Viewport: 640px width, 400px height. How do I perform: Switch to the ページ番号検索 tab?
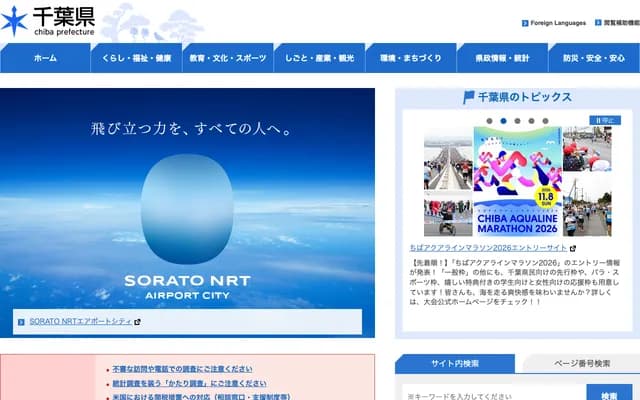582,363
